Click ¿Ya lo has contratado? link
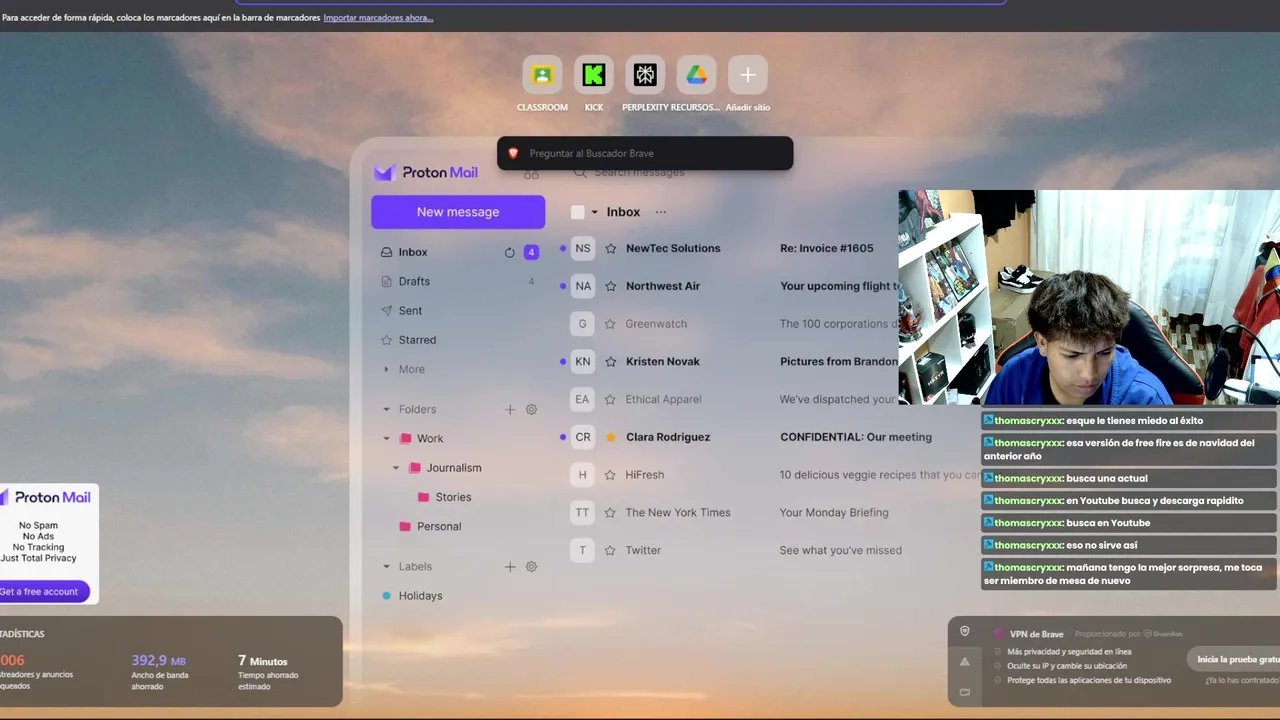 (1242, 680)
